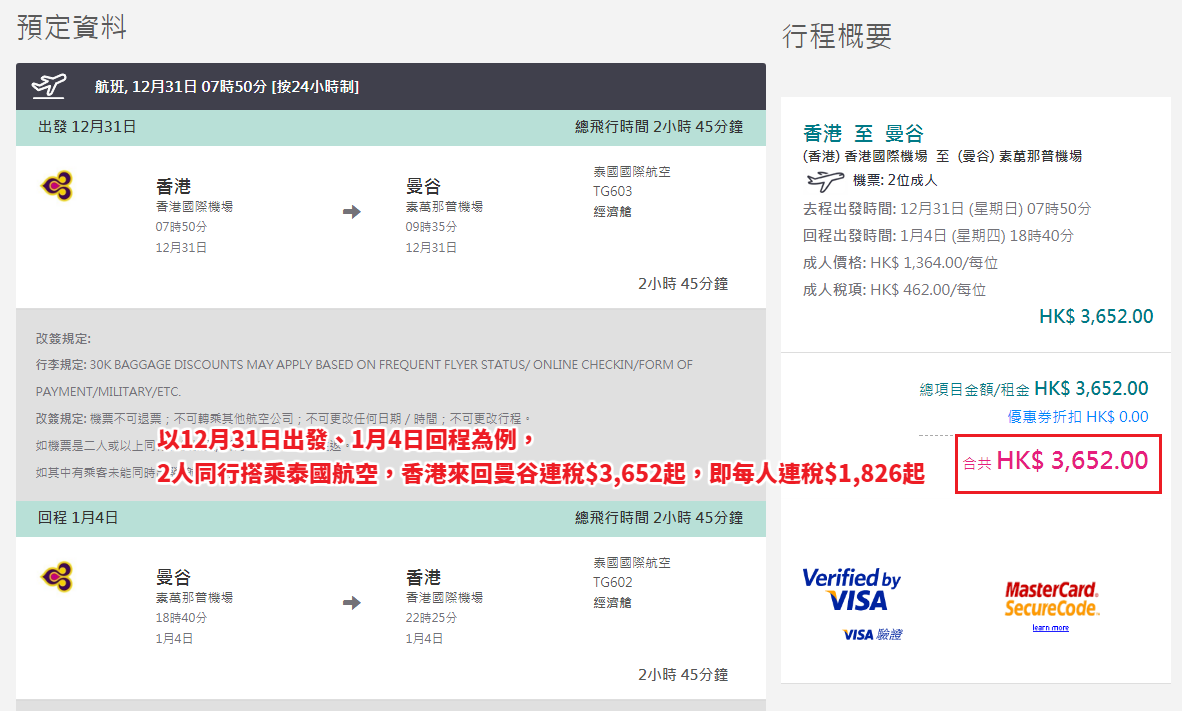Click the MasterCard SecureCode logo
The height and width of the screenshot is (711, 1182).
coord(1052,599)
